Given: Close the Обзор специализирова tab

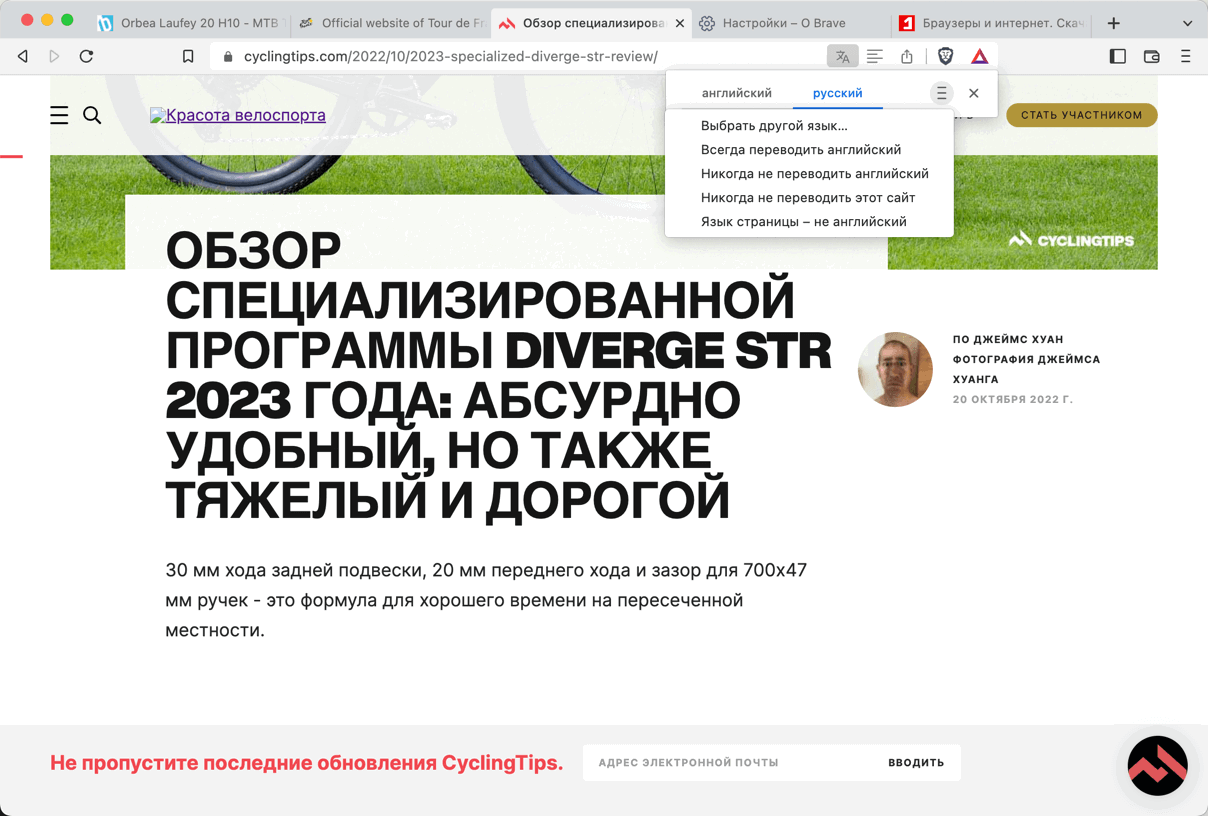Looking at the screenshot, I should click(680, 23).
